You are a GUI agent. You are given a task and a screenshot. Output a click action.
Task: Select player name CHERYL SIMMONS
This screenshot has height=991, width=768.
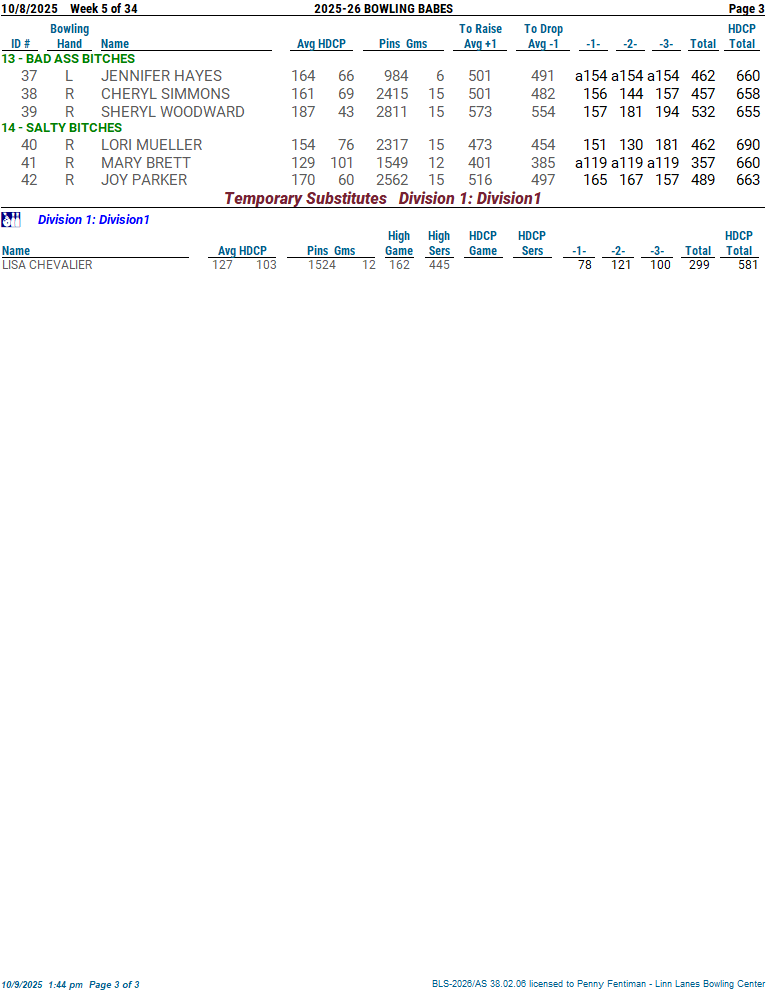[x=165, y=94]
